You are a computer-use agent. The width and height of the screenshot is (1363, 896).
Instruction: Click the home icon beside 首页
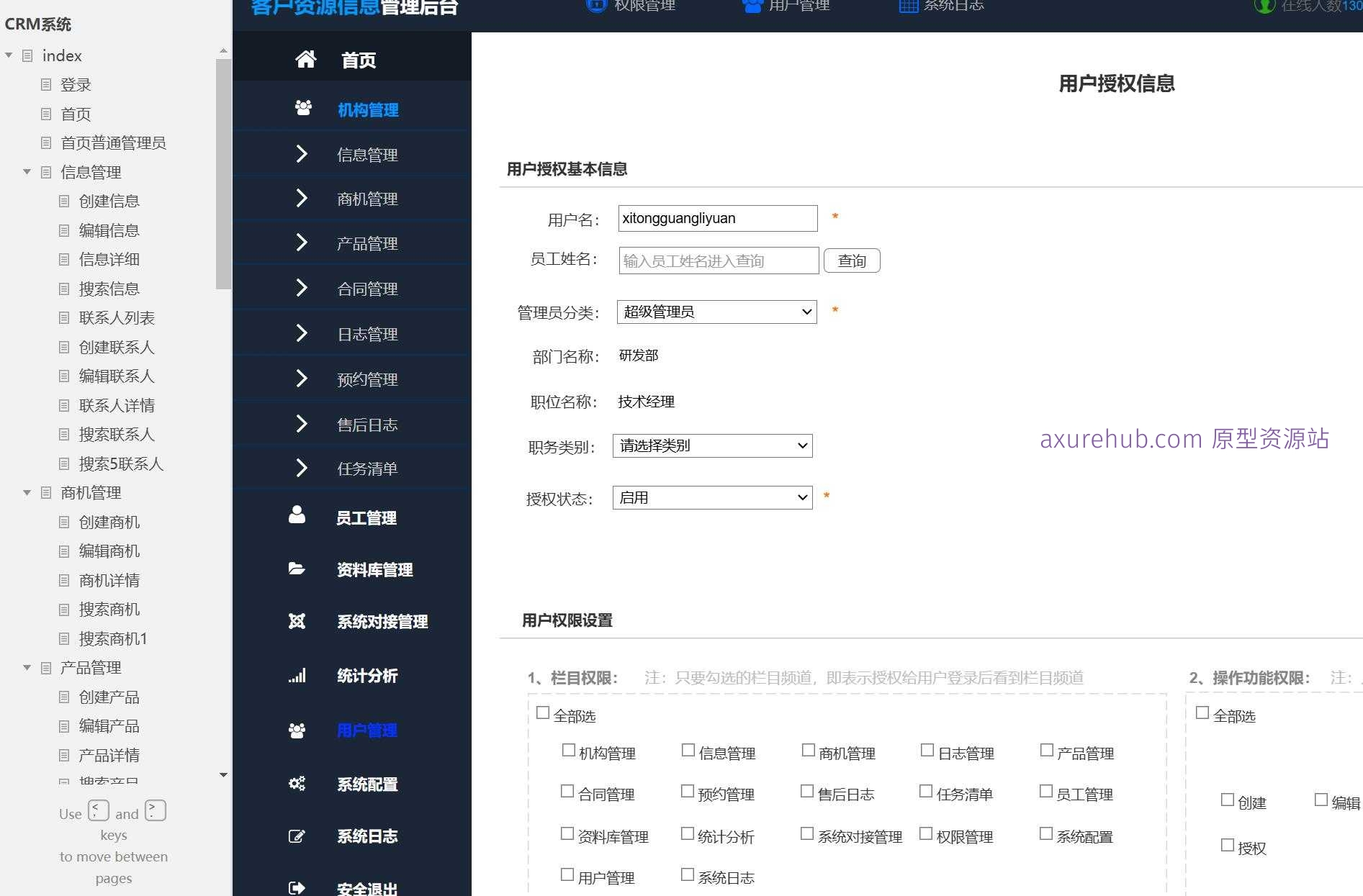[x=305, y=60]
